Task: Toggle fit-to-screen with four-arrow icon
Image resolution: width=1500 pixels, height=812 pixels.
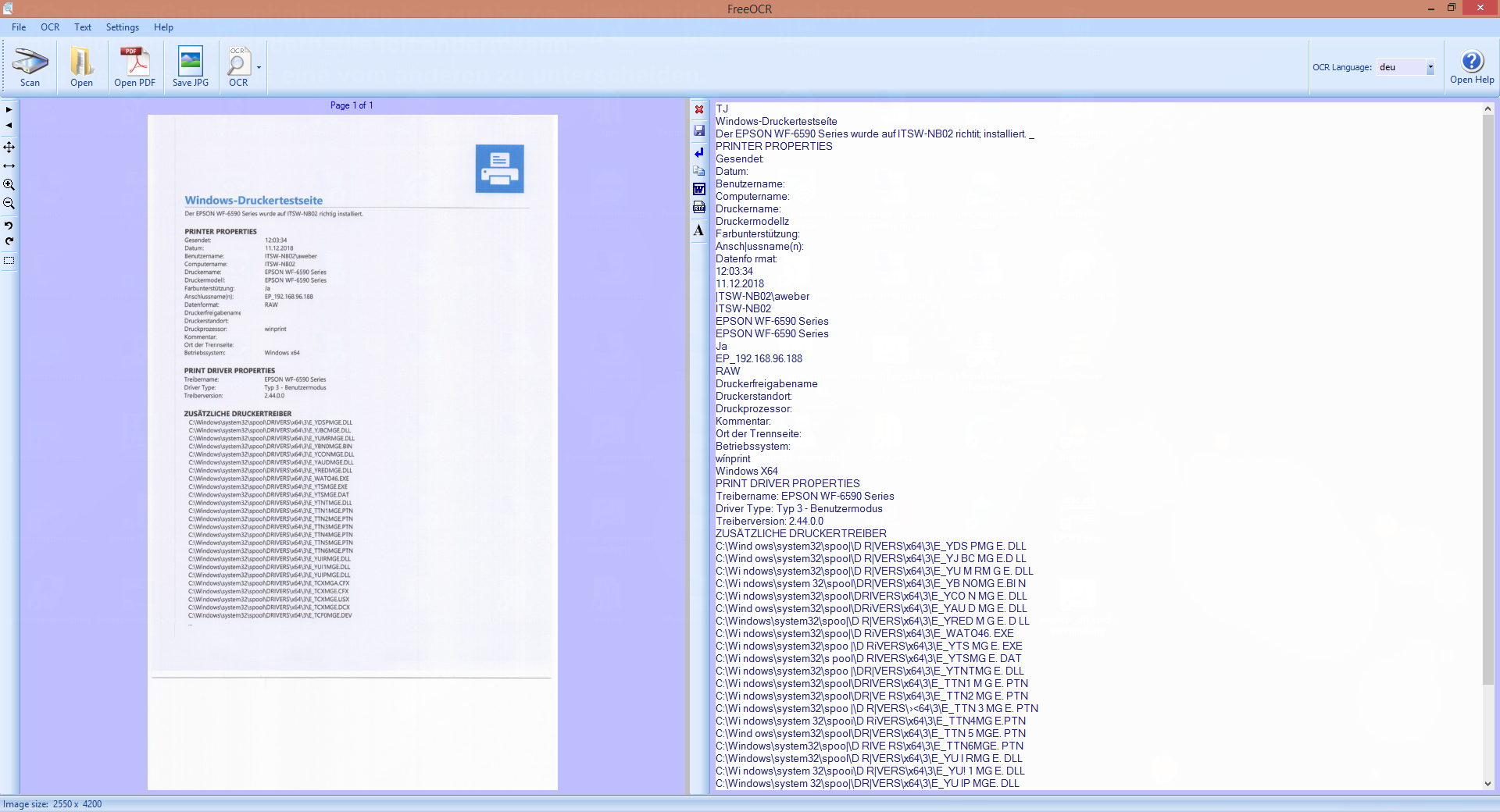Action: coord(9,148)
